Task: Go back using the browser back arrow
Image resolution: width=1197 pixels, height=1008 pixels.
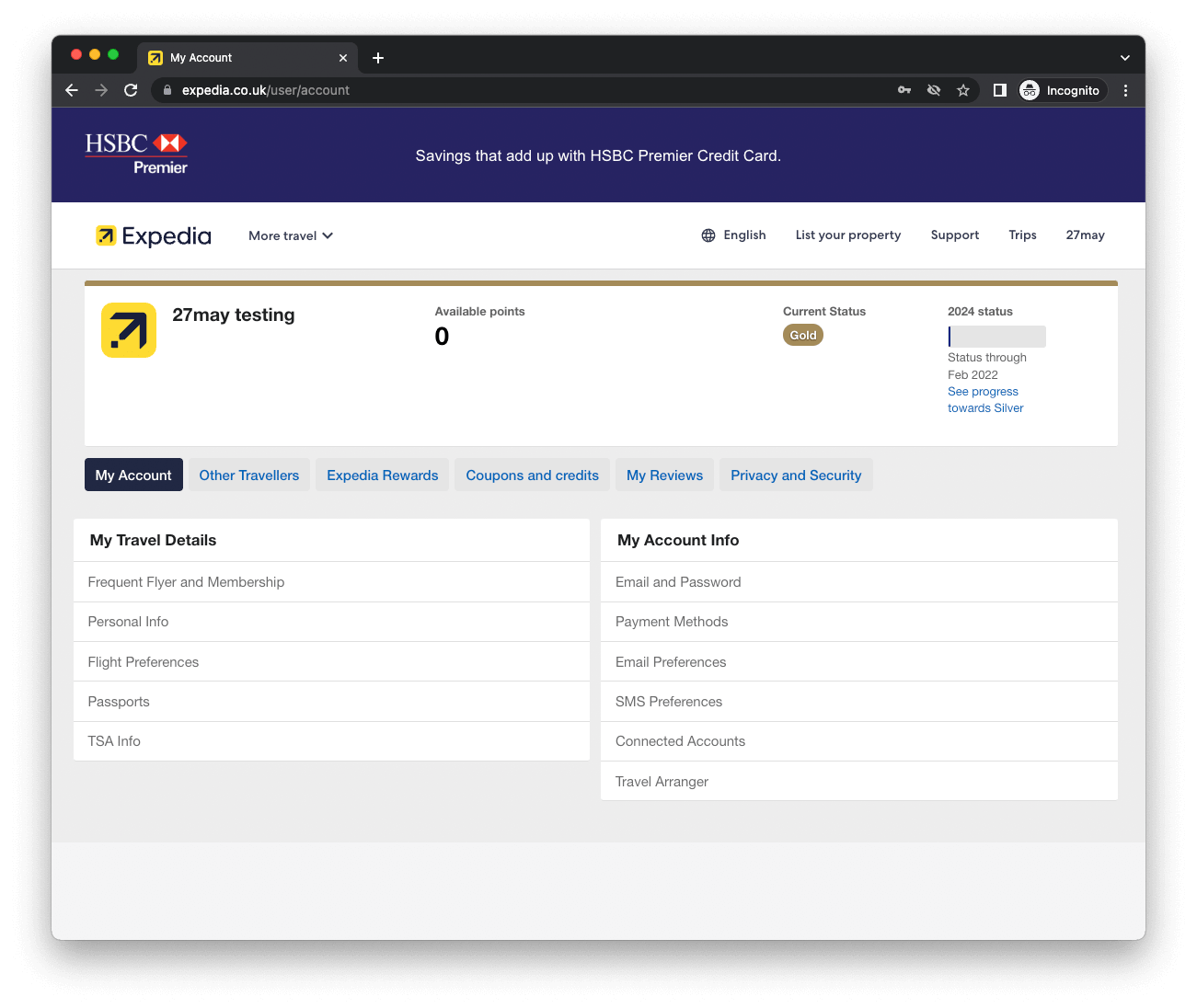Action: pyautogui.click(x=72, y=90)
